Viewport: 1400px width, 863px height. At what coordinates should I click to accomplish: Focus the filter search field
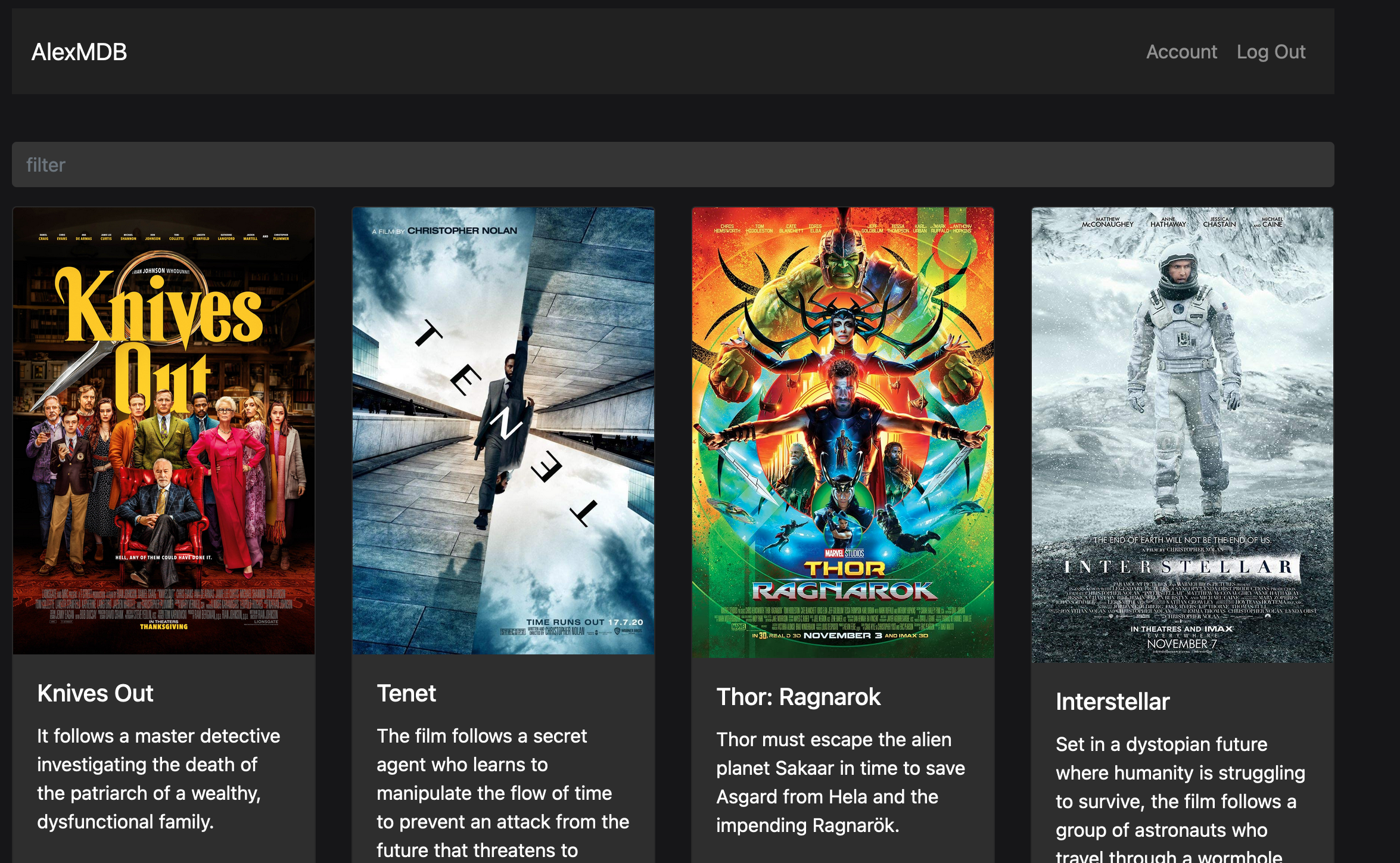(x=673, y=164)
